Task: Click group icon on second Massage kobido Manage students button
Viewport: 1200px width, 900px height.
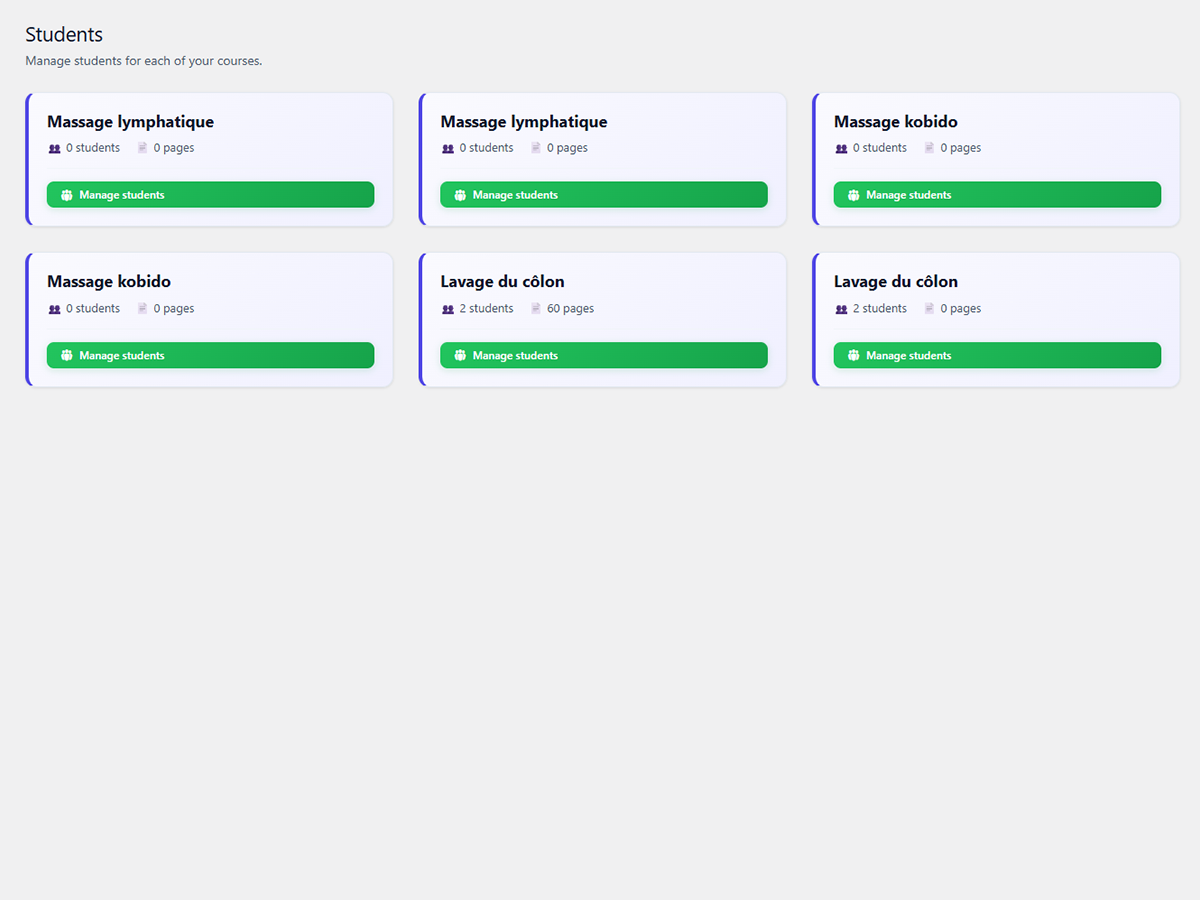Action: (67, 356)
